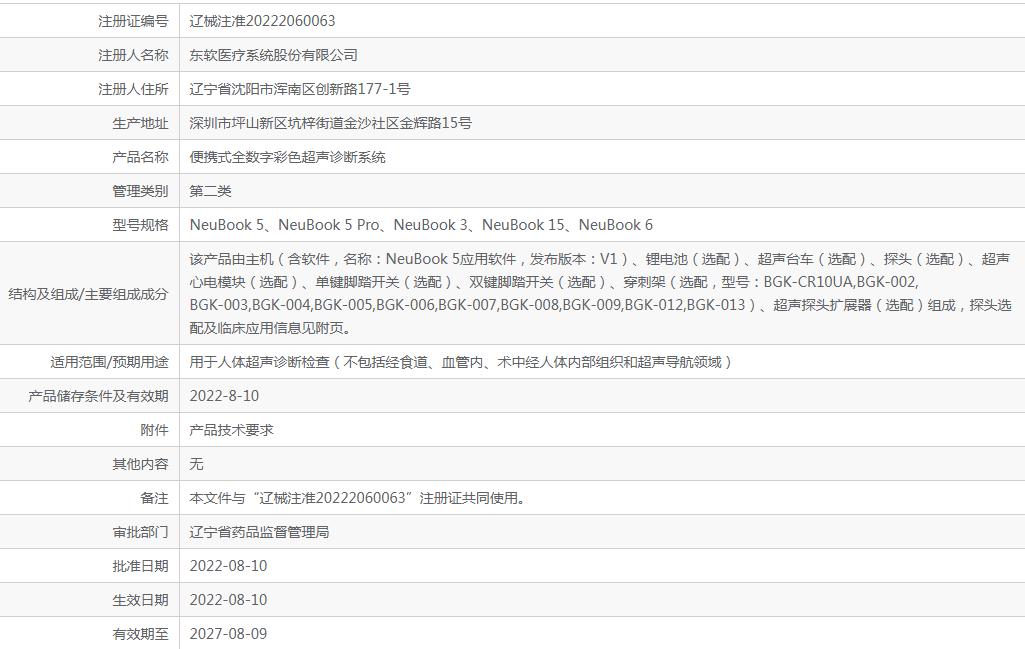This screenshot has height=649, width=1025.
Task: Select the 审批部门 label
Action: coord(141,532)
